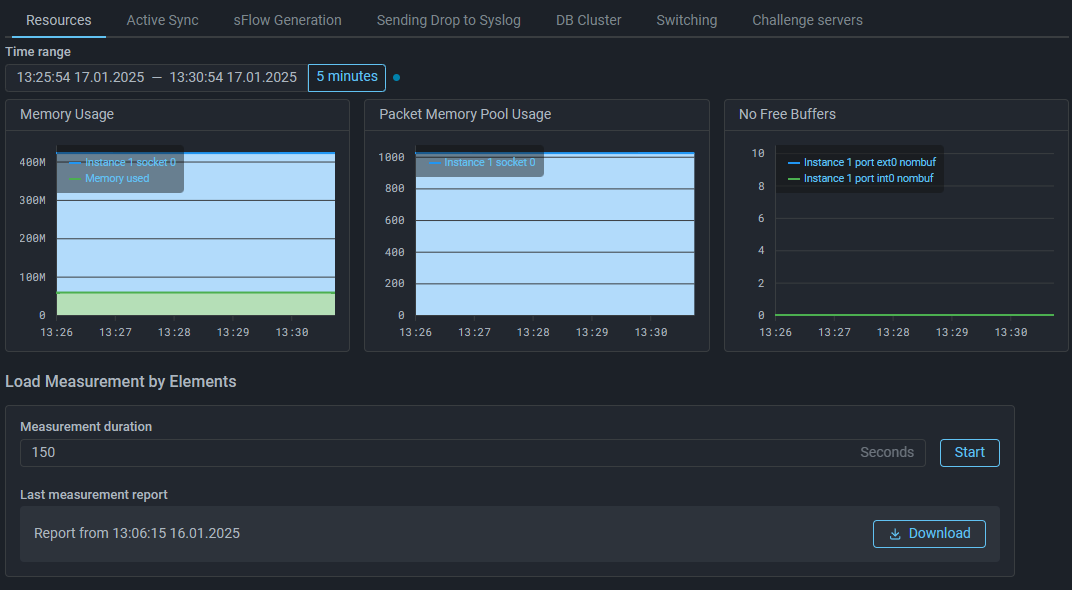Go to the DB Cluster tab
This screenshot has width=1072, height=590.
pos(588,20)
